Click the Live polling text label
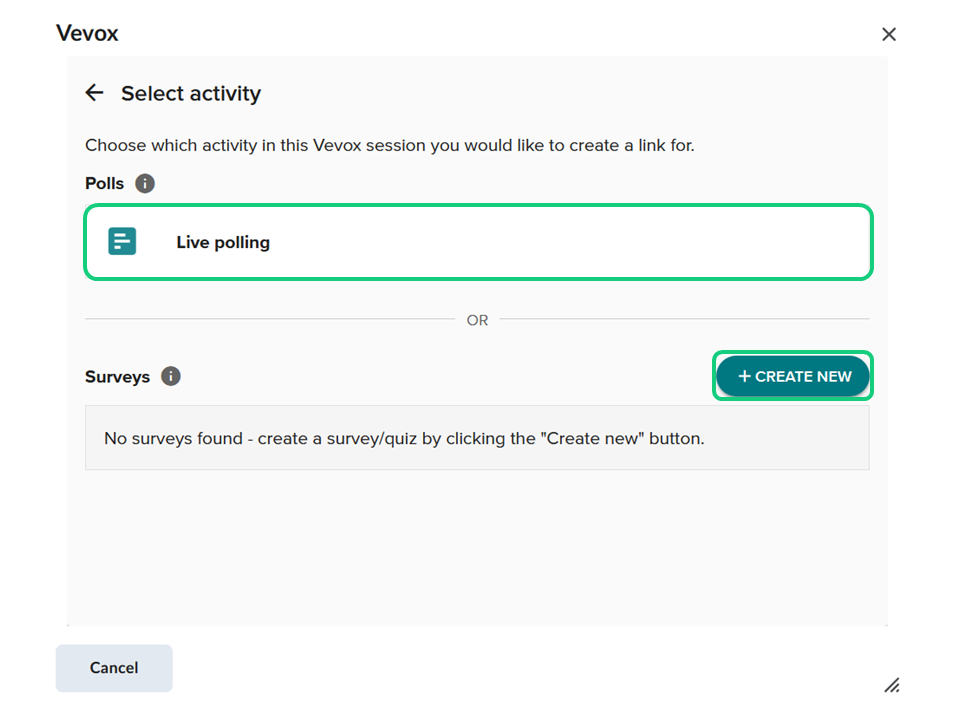The image size is (960, 720). pyautogui.click(x=223, y=242)
